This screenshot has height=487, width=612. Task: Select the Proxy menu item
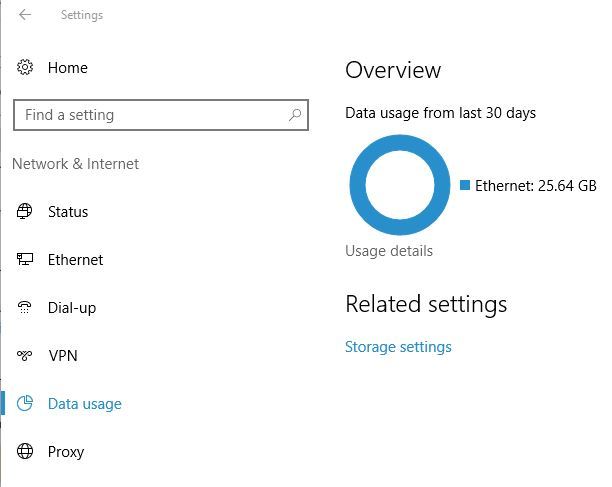[x=66, y=452]
